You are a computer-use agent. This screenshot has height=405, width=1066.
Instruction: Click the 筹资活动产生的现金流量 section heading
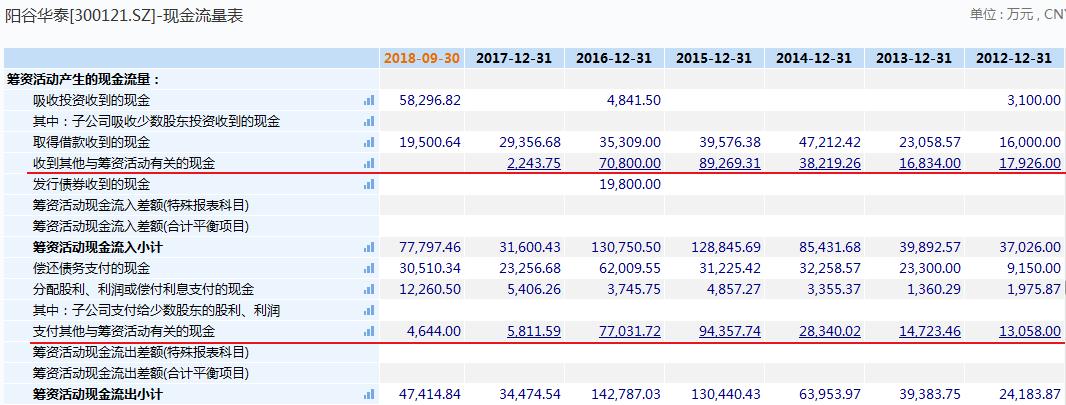pos(83,79)
